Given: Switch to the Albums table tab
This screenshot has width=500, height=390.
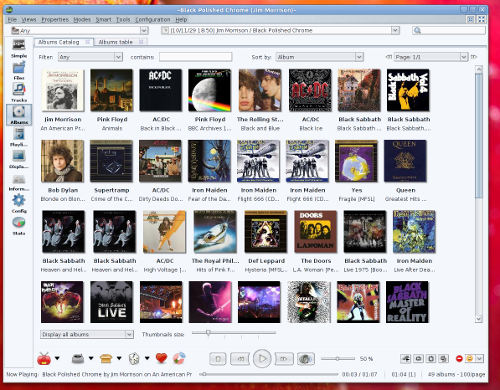Looking at the screenshot, I should (x=115, y=42).
